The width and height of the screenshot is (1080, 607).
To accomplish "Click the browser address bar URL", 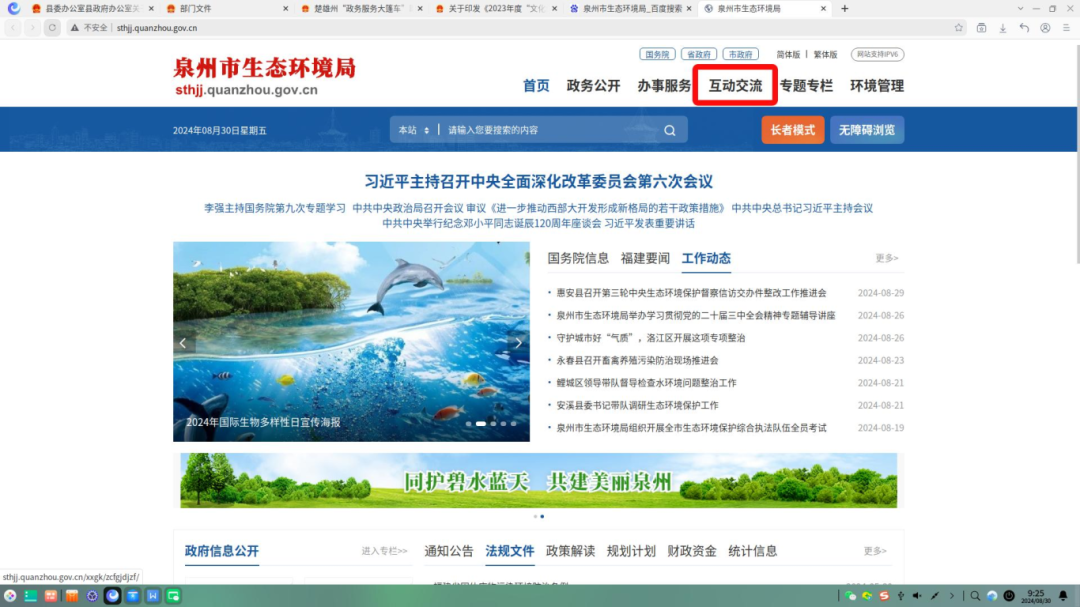I will click(x=157, y=28).
